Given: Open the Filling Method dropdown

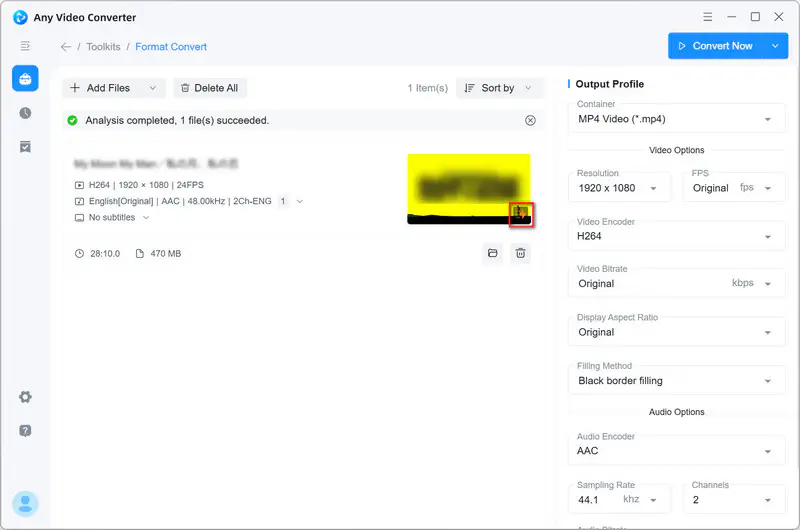Looking at the screenshot, I should 677,381.
